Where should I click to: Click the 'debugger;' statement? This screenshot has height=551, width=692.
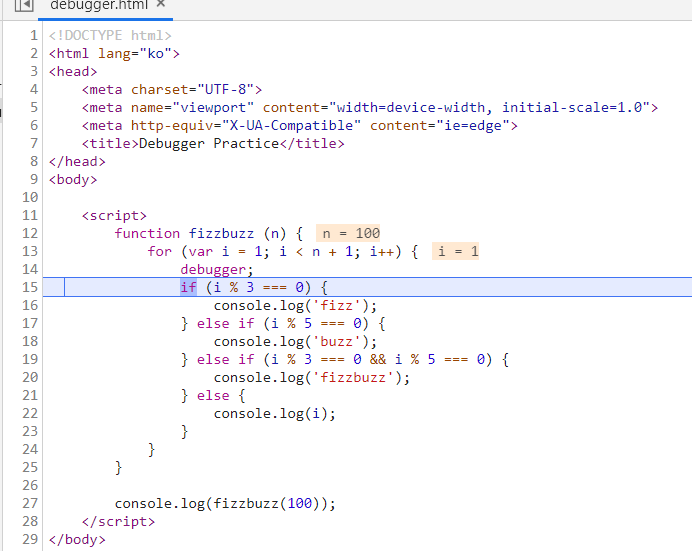point(217,270)
